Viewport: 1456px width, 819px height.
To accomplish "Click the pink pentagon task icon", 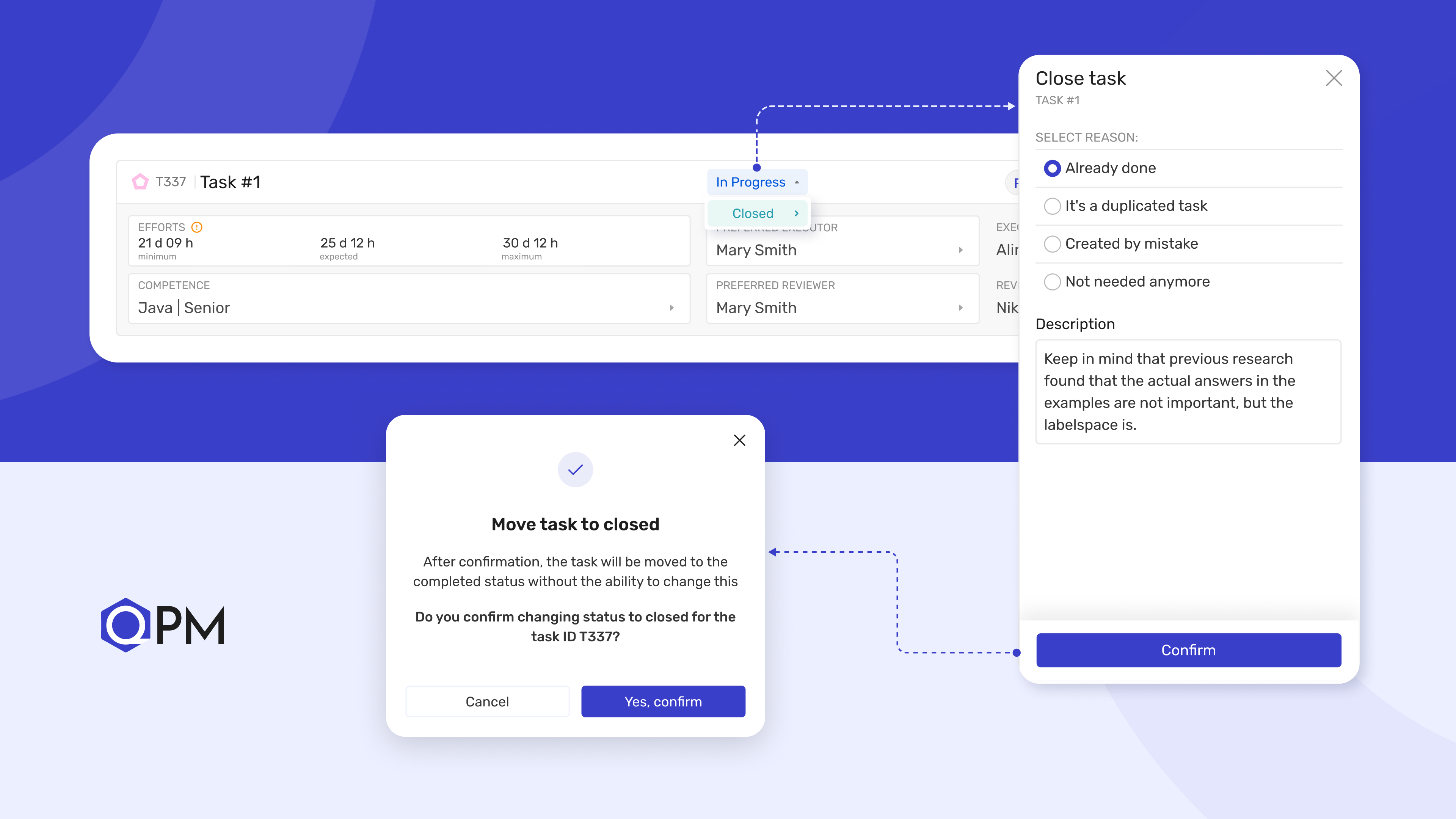I will click(140, 182).
